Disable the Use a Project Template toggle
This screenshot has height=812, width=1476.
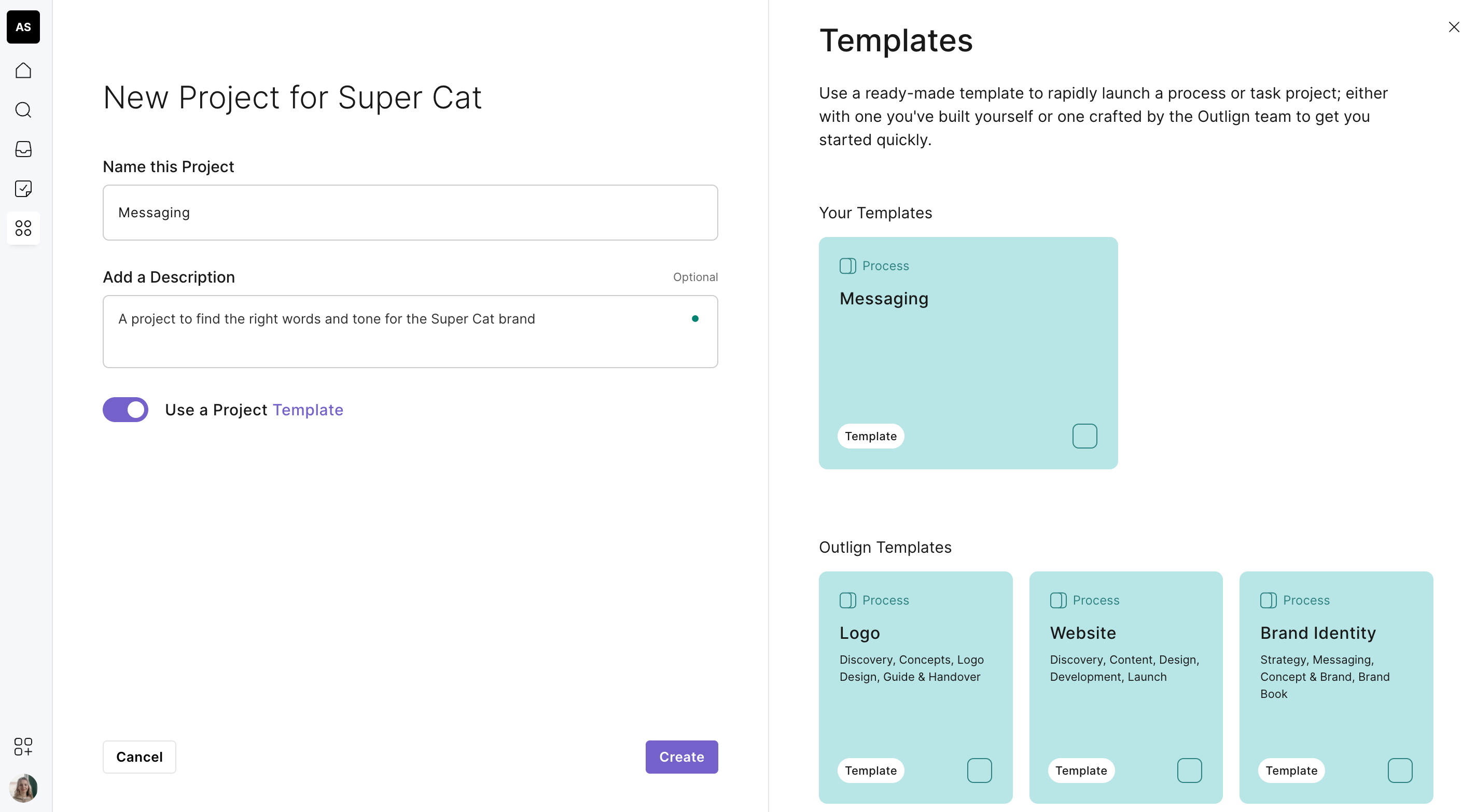tap(126, 410)
